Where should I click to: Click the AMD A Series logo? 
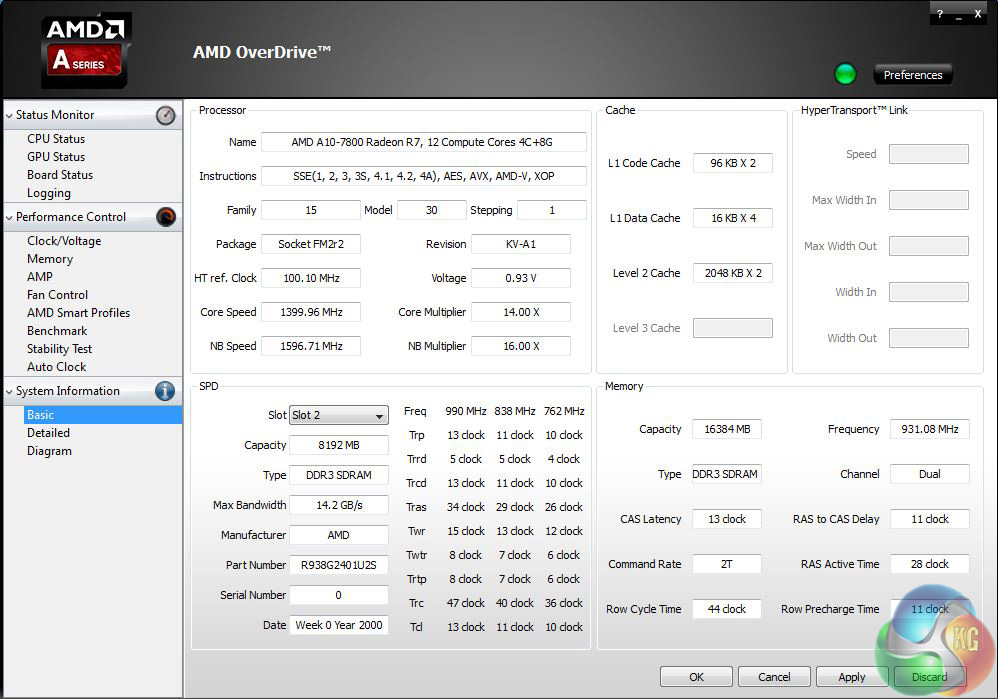[x=87, y=50]
